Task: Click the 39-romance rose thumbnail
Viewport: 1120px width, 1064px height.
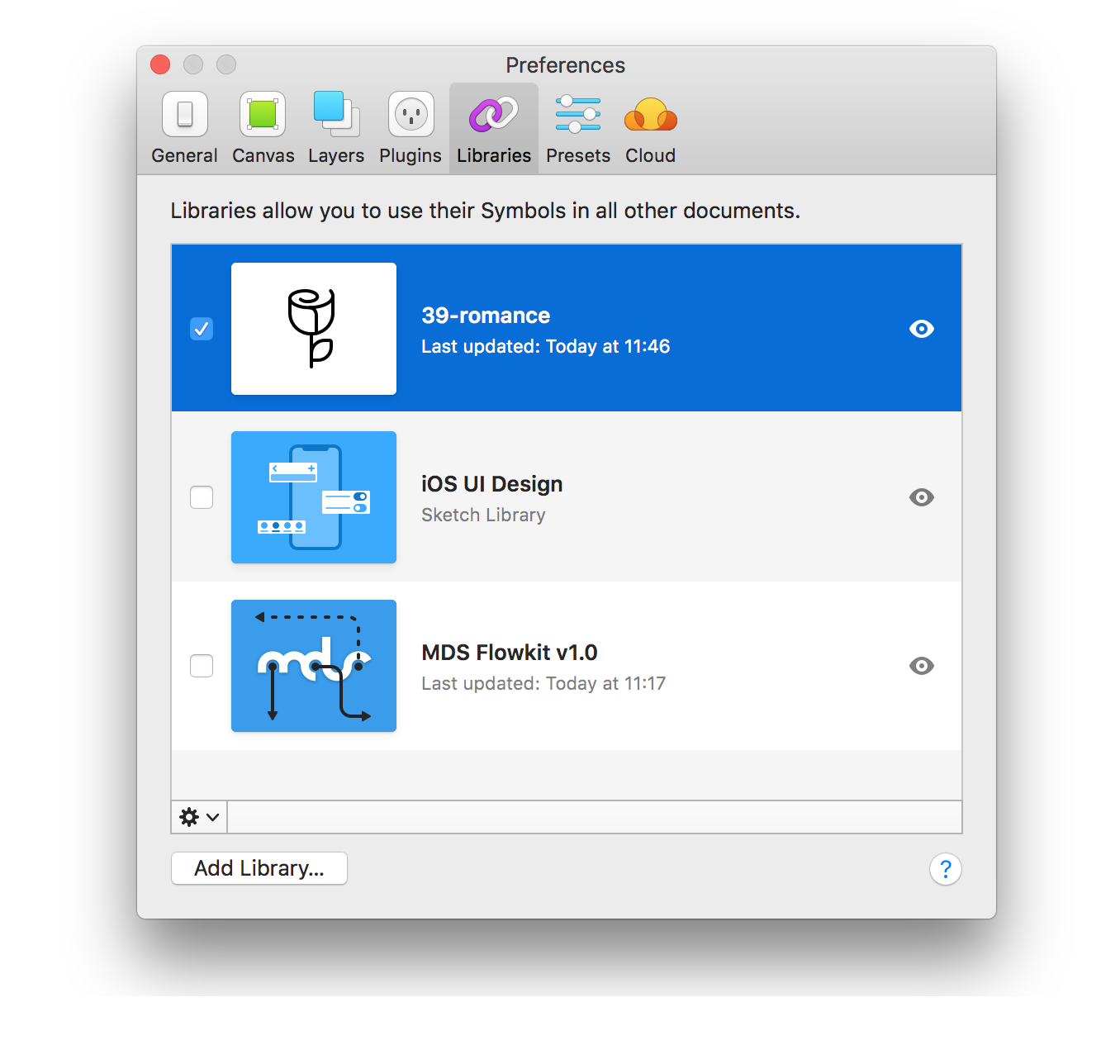Action: 314,329
